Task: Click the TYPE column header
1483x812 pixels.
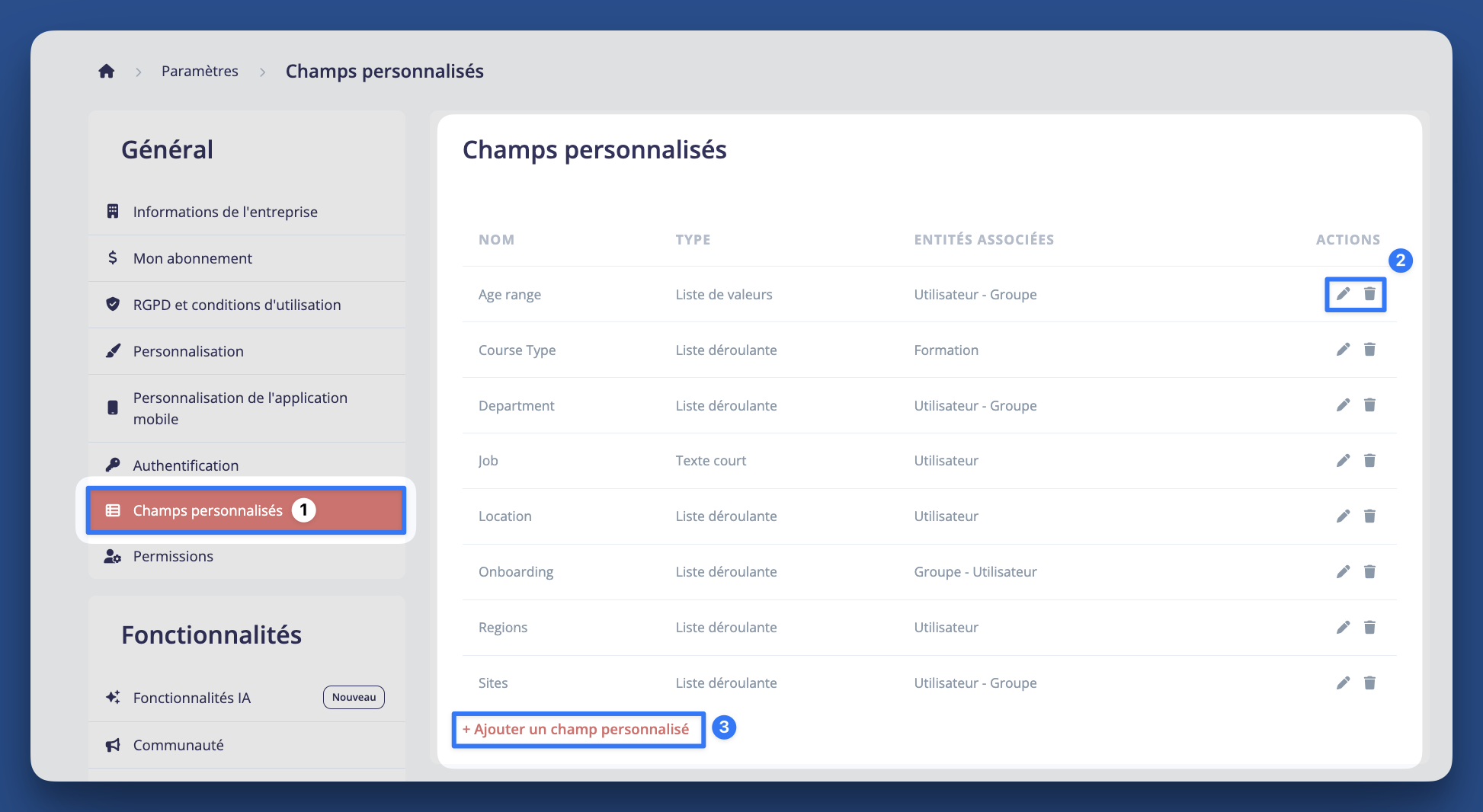Action: click(693, 239)
